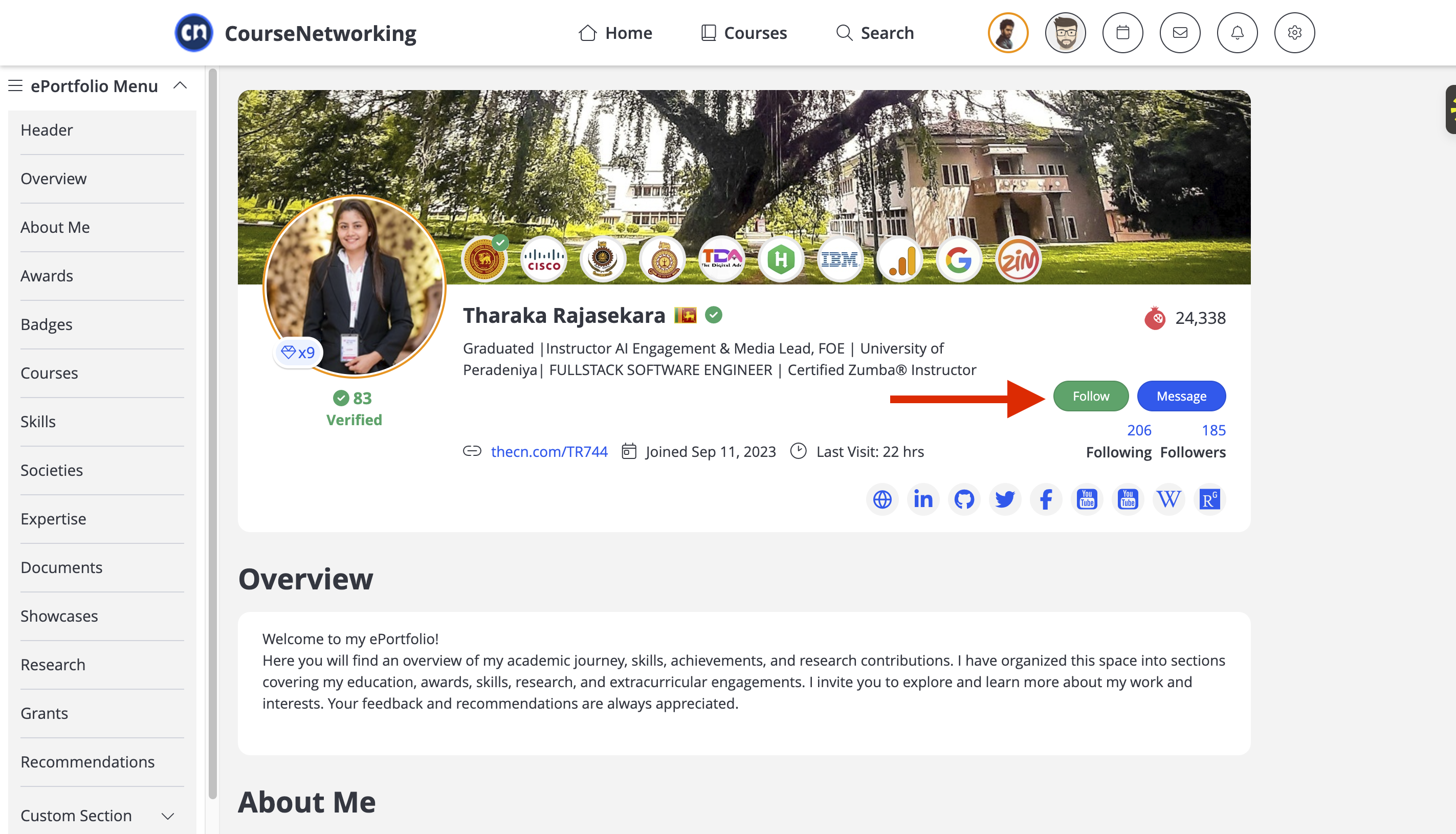
Task: Click the diamond x9 badge on profile photo
Action: click(x=298, y=352)
